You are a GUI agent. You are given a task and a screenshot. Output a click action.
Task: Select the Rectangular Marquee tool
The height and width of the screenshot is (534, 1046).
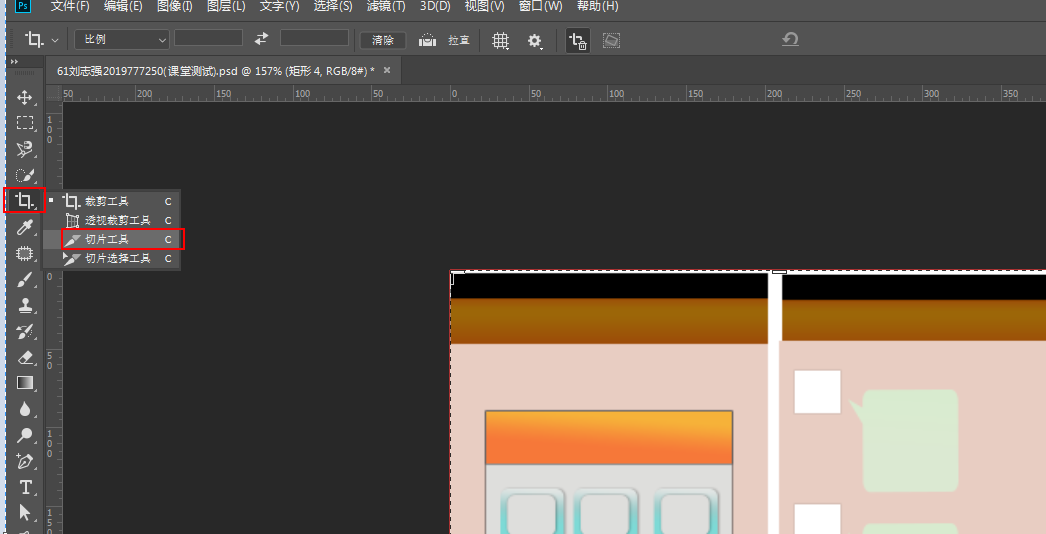25,123
